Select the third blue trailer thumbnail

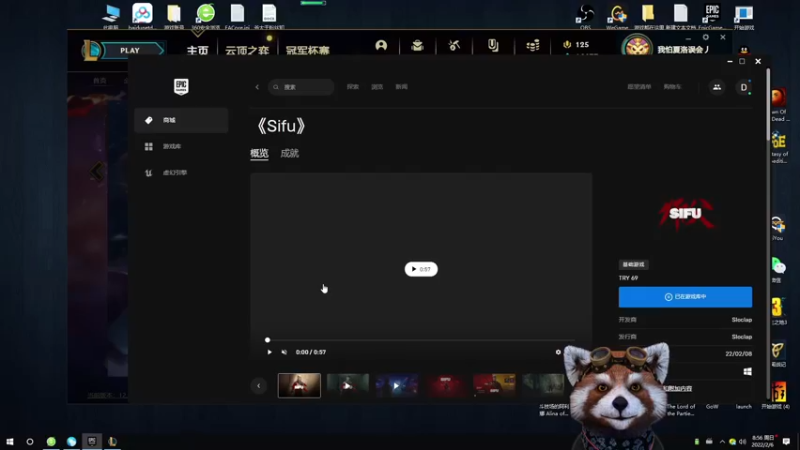click(396, 385)
